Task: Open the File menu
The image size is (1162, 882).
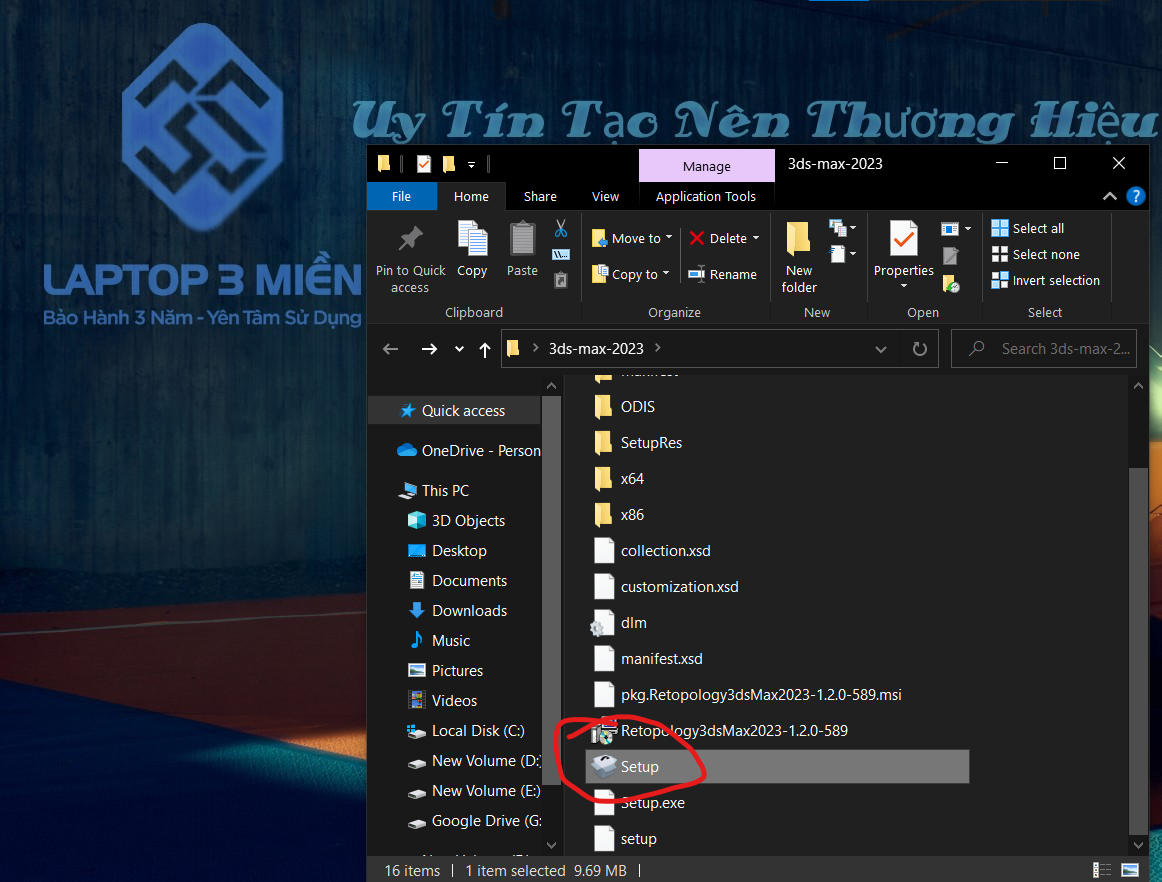Action: click(x=401, y=196)
